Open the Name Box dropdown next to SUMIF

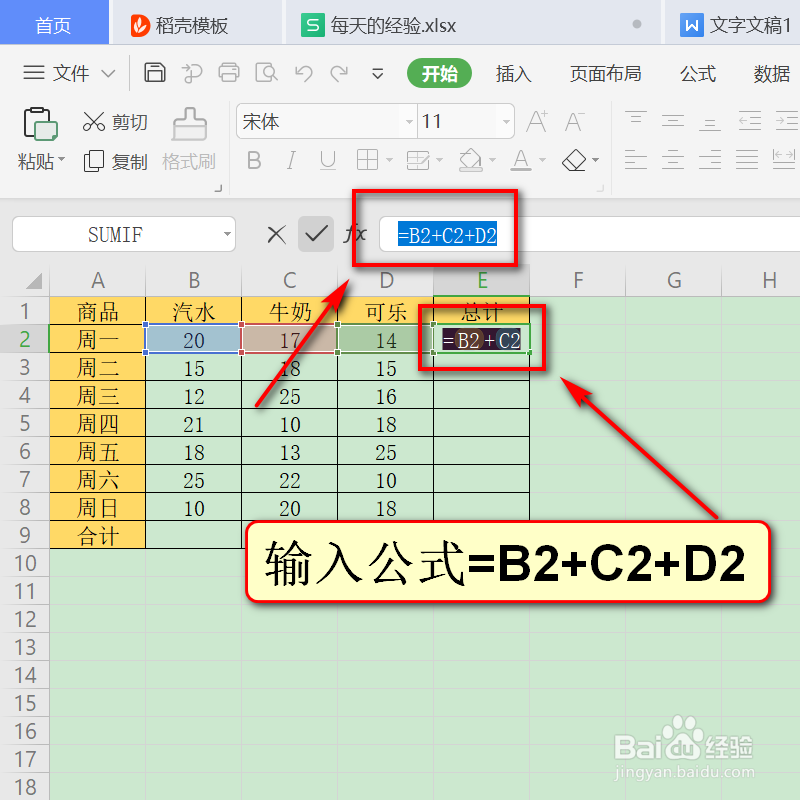coord(226,234)
